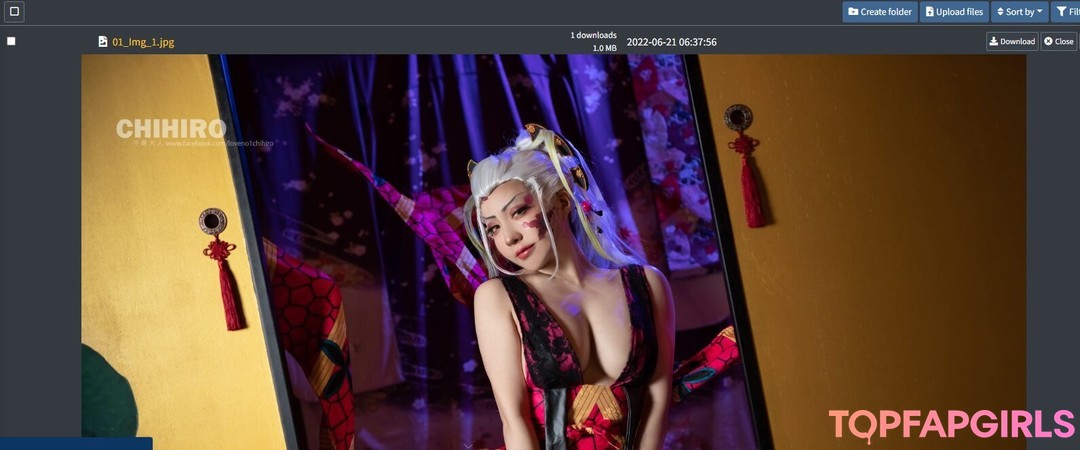Click the upload document icon in Upload files

[x=930, y=12]
